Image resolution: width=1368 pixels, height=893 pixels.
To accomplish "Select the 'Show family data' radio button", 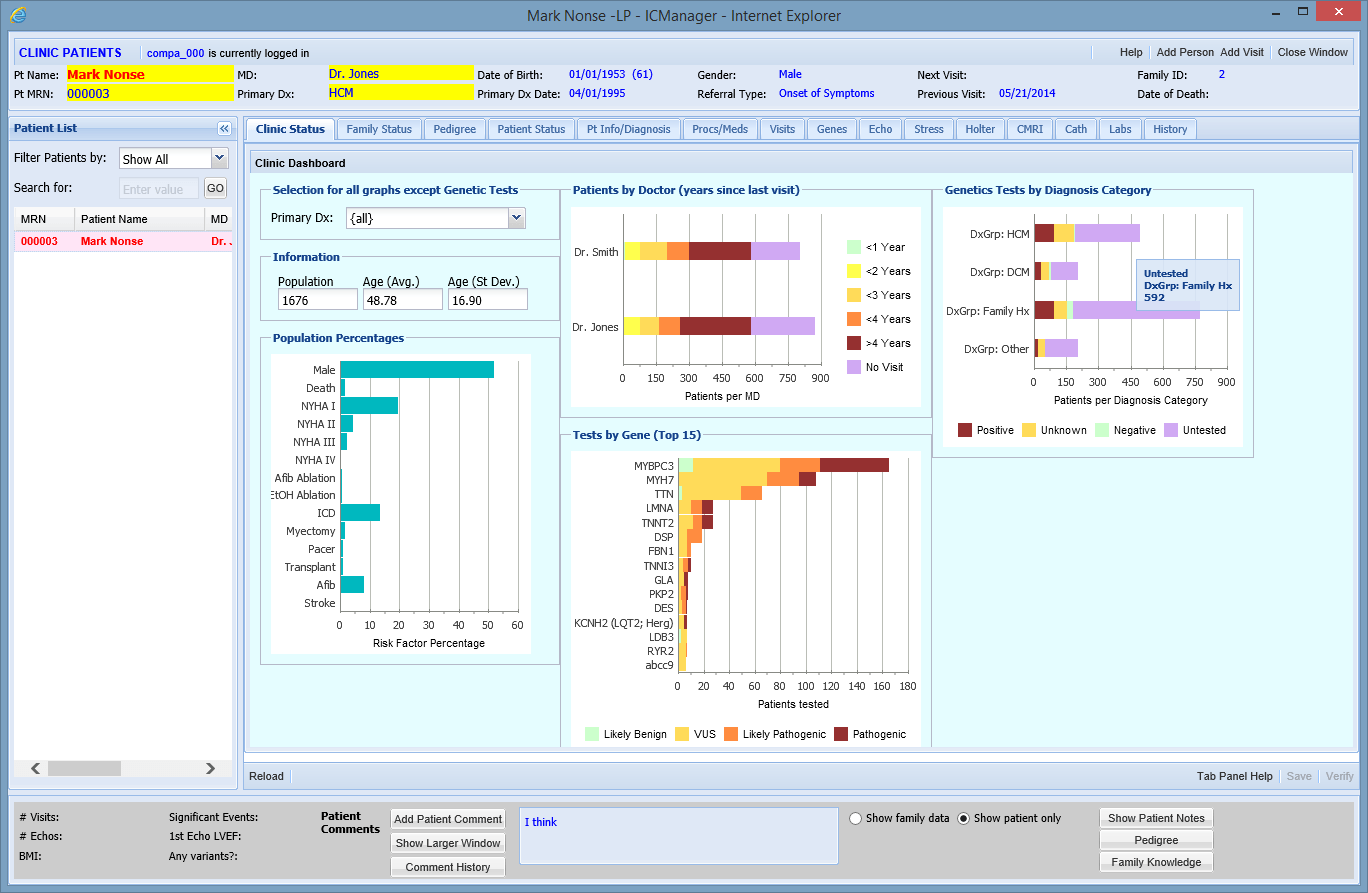I will tap(856, 818).
